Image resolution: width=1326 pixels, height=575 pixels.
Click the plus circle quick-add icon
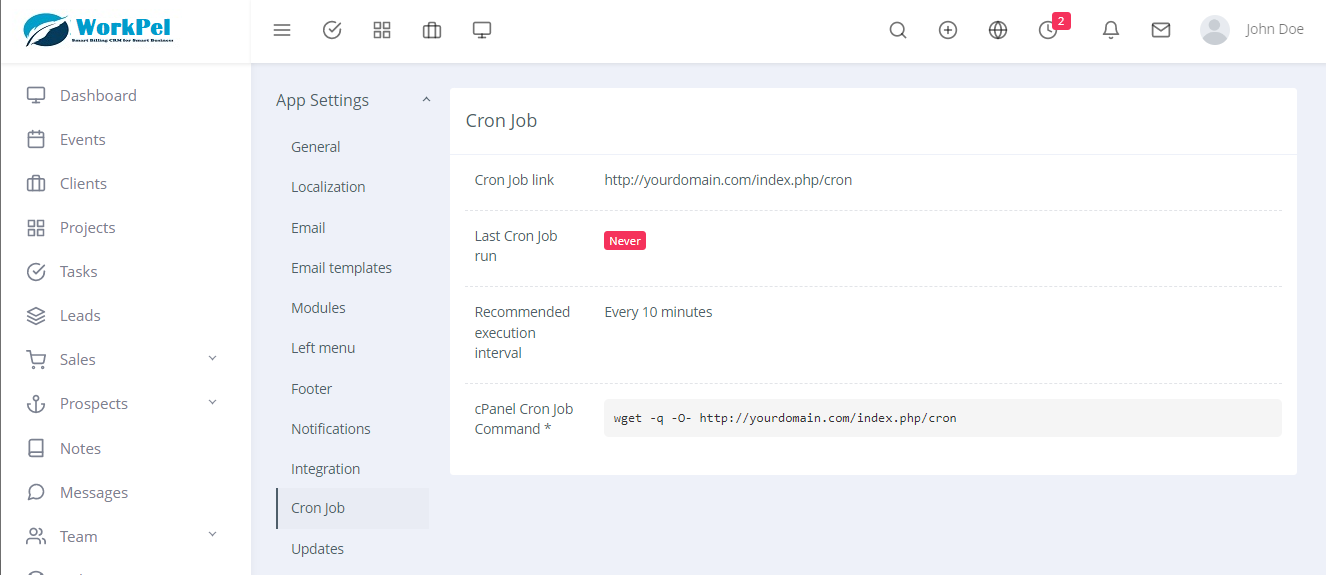pos(948,30)
